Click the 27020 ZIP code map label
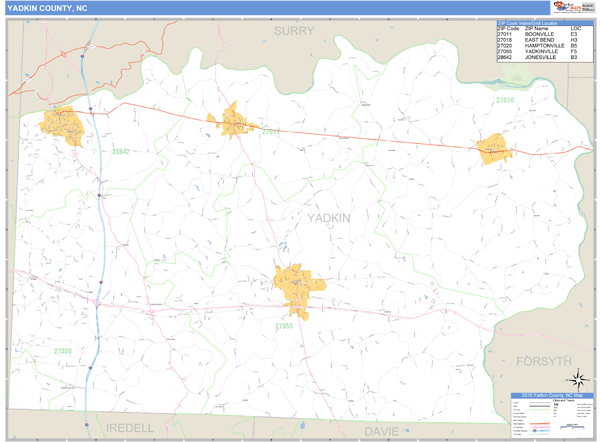 [62, 351]
